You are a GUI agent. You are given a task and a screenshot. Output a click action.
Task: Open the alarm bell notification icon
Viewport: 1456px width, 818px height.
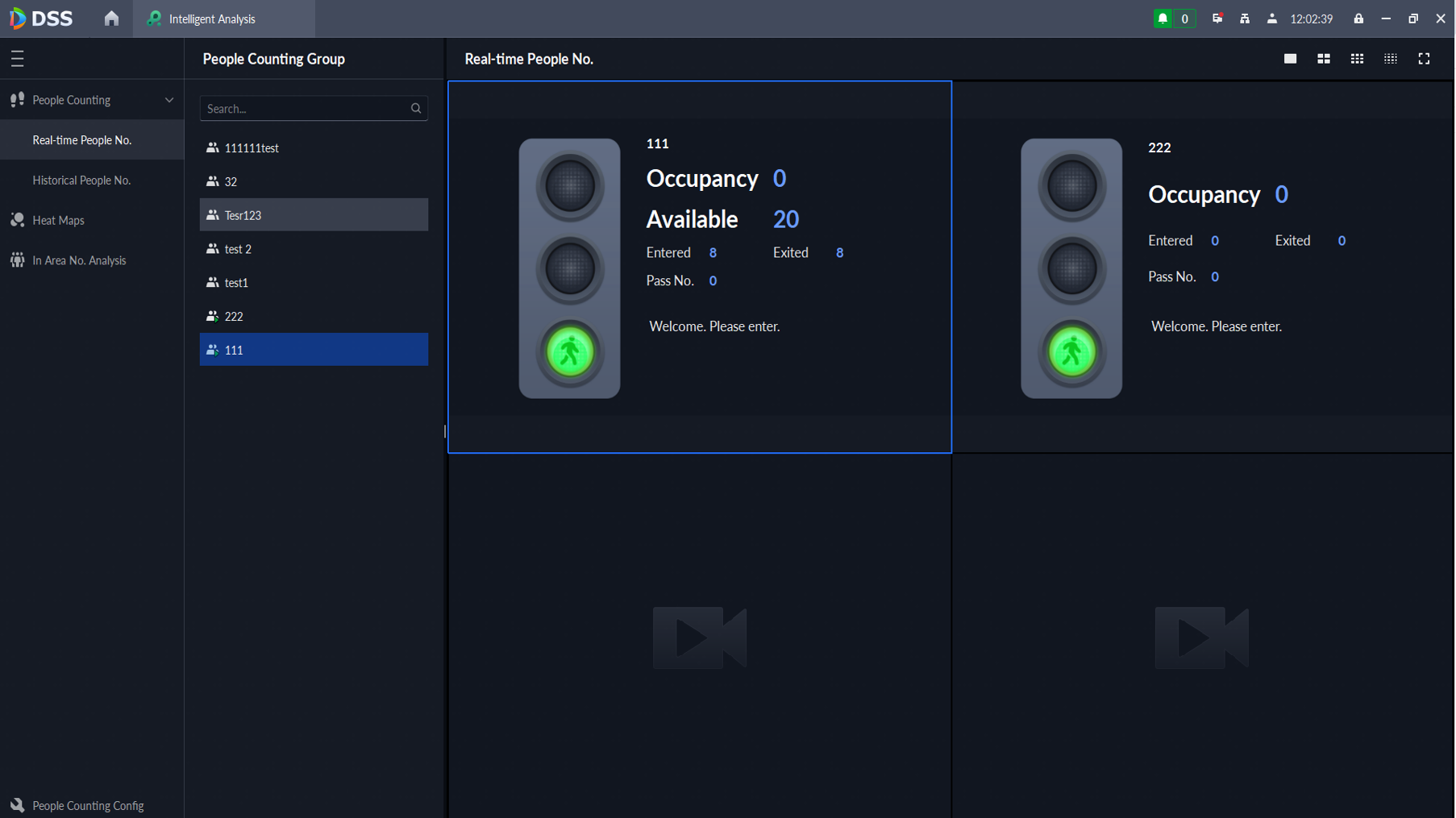click(1163, 19)
